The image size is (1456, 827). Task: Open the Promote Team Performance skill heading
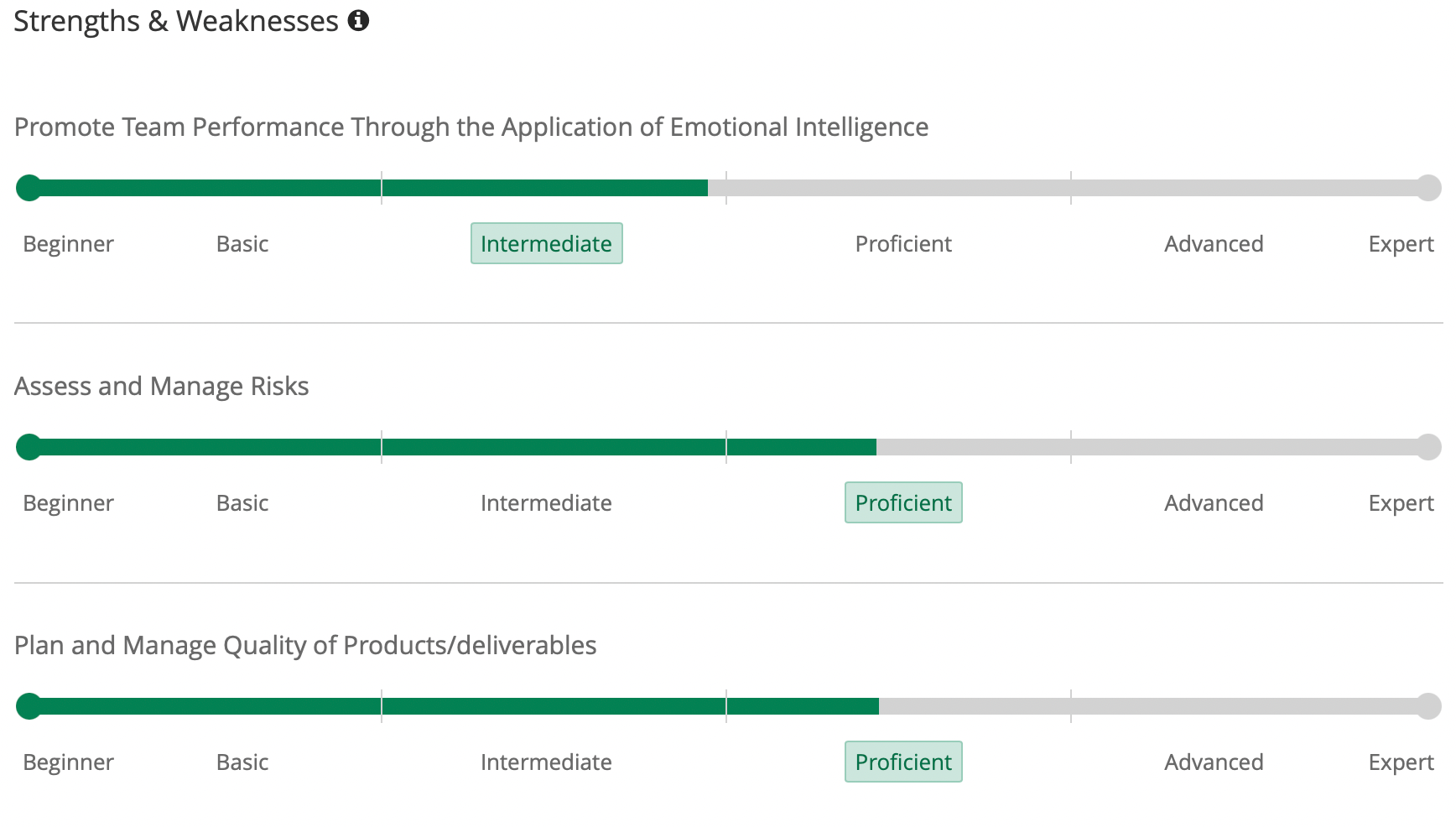pos(471,127)
